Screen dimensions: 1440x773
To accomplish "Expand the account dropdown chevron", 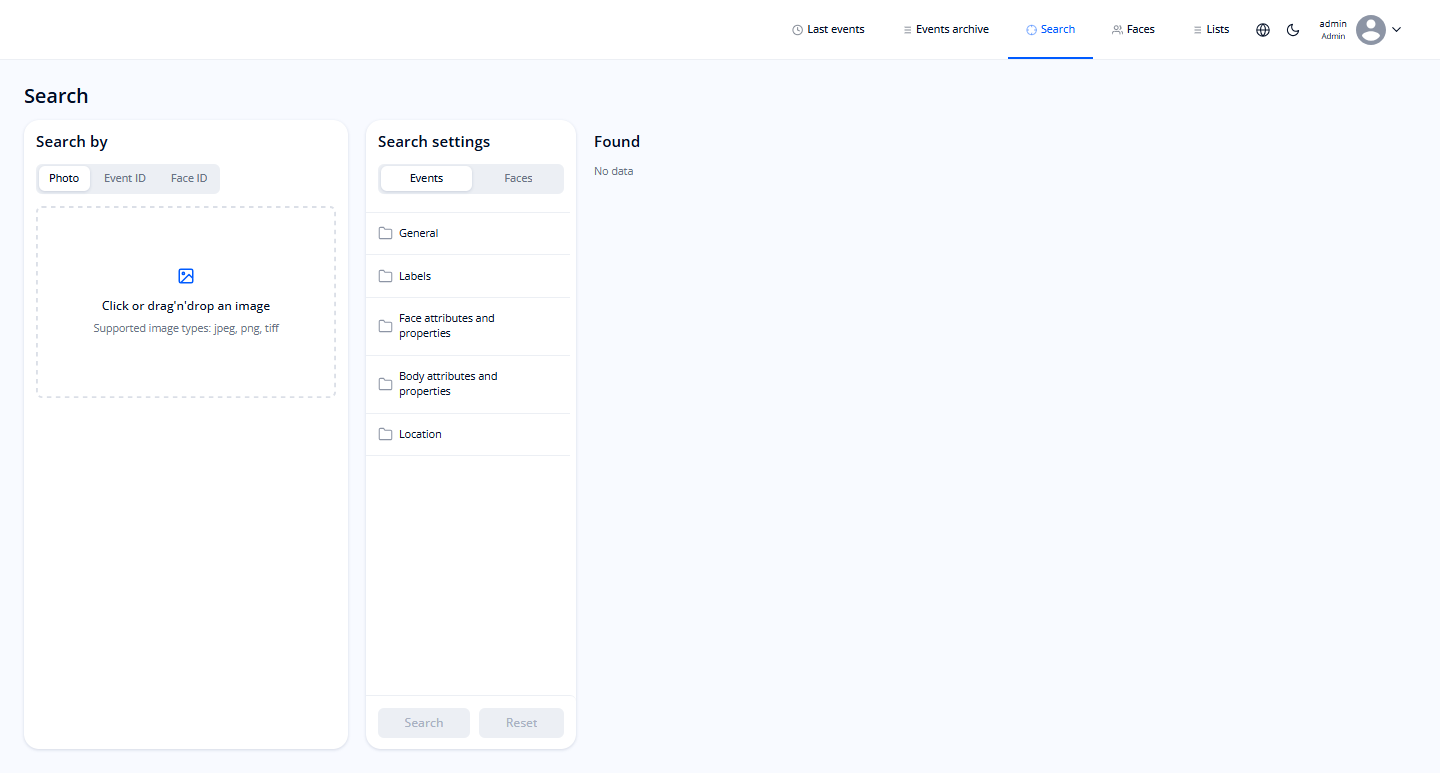I will coord(1396,29).
